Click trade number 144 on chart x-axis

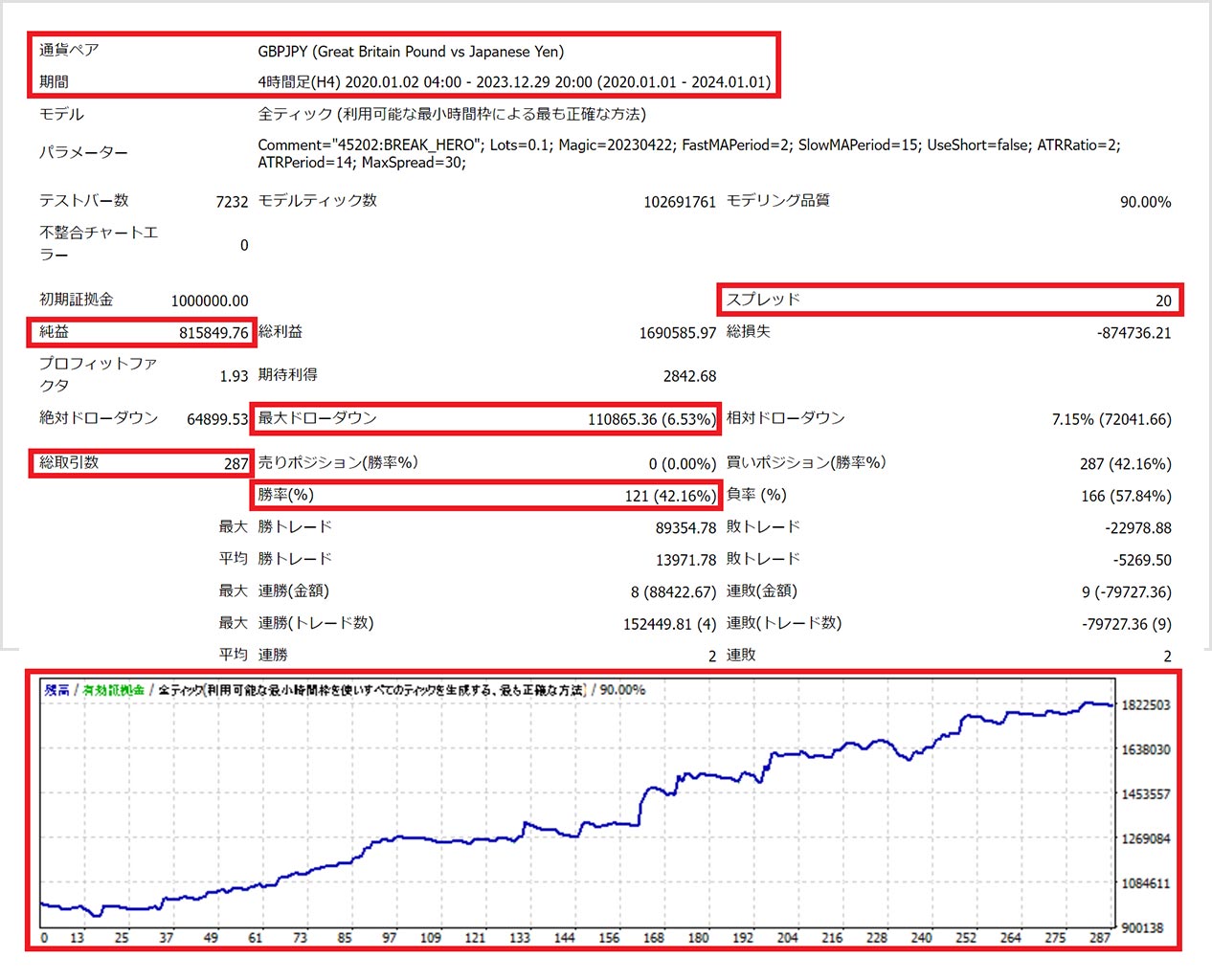565,938
